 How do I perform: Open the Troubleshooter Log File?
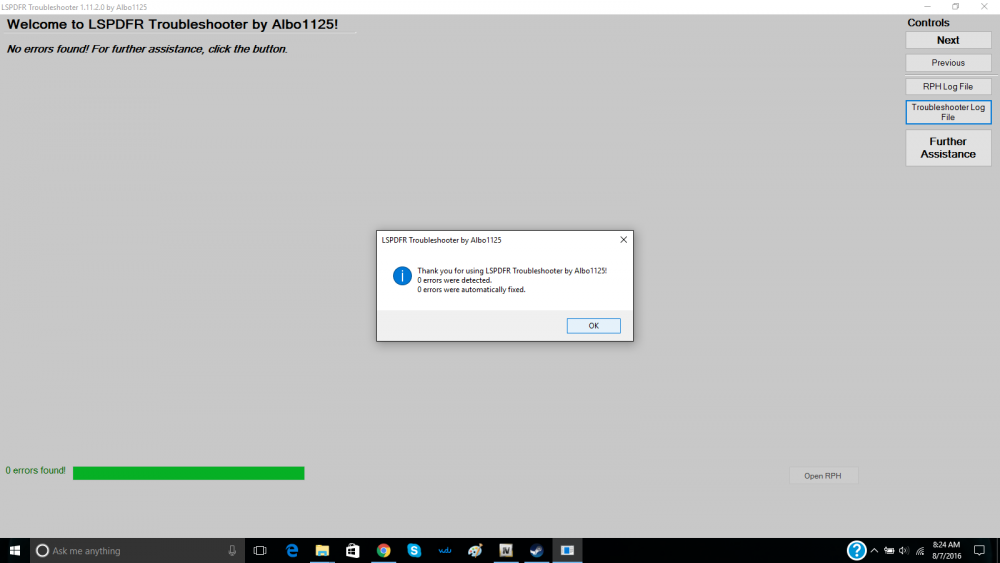[948, 112]
